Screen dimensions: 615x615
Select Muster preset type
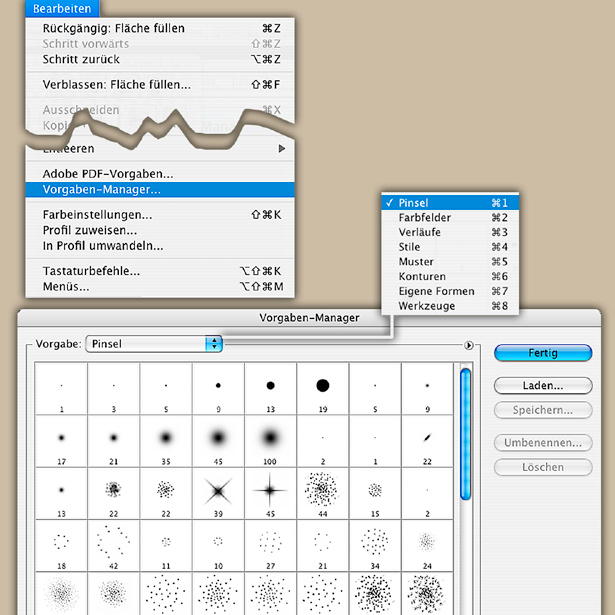tap(450, 262)
